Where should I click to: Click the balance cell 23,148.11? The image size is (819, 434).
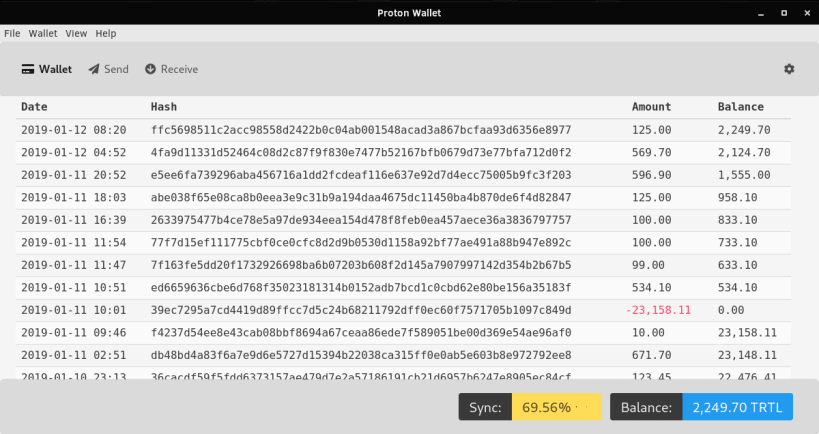[747, 355]
